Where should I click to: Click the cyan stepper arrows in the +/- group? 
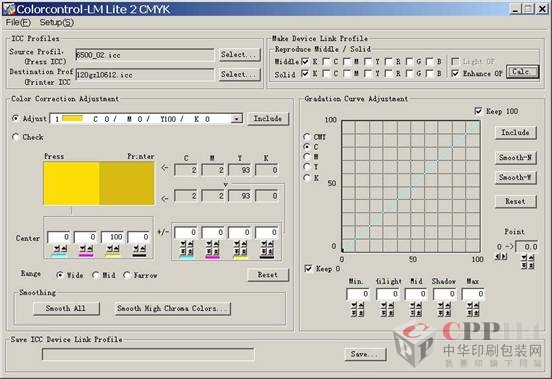(x=187, y=248)
